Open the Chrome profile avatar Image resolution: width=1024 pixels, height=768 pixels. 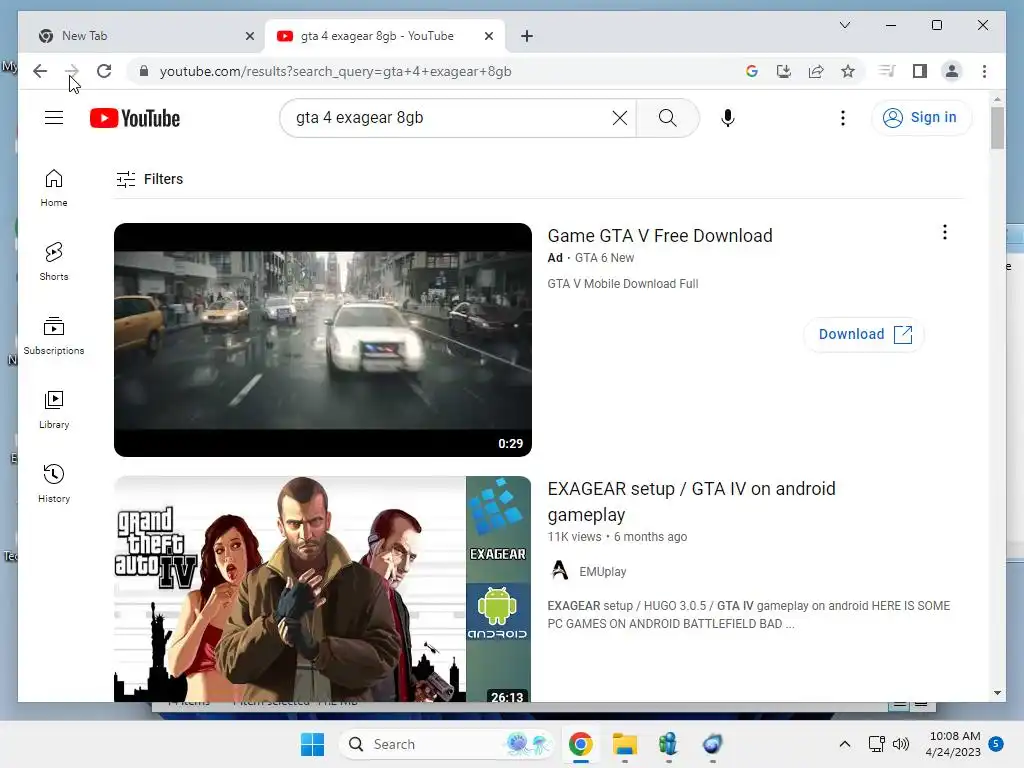[x=952, y=71]
